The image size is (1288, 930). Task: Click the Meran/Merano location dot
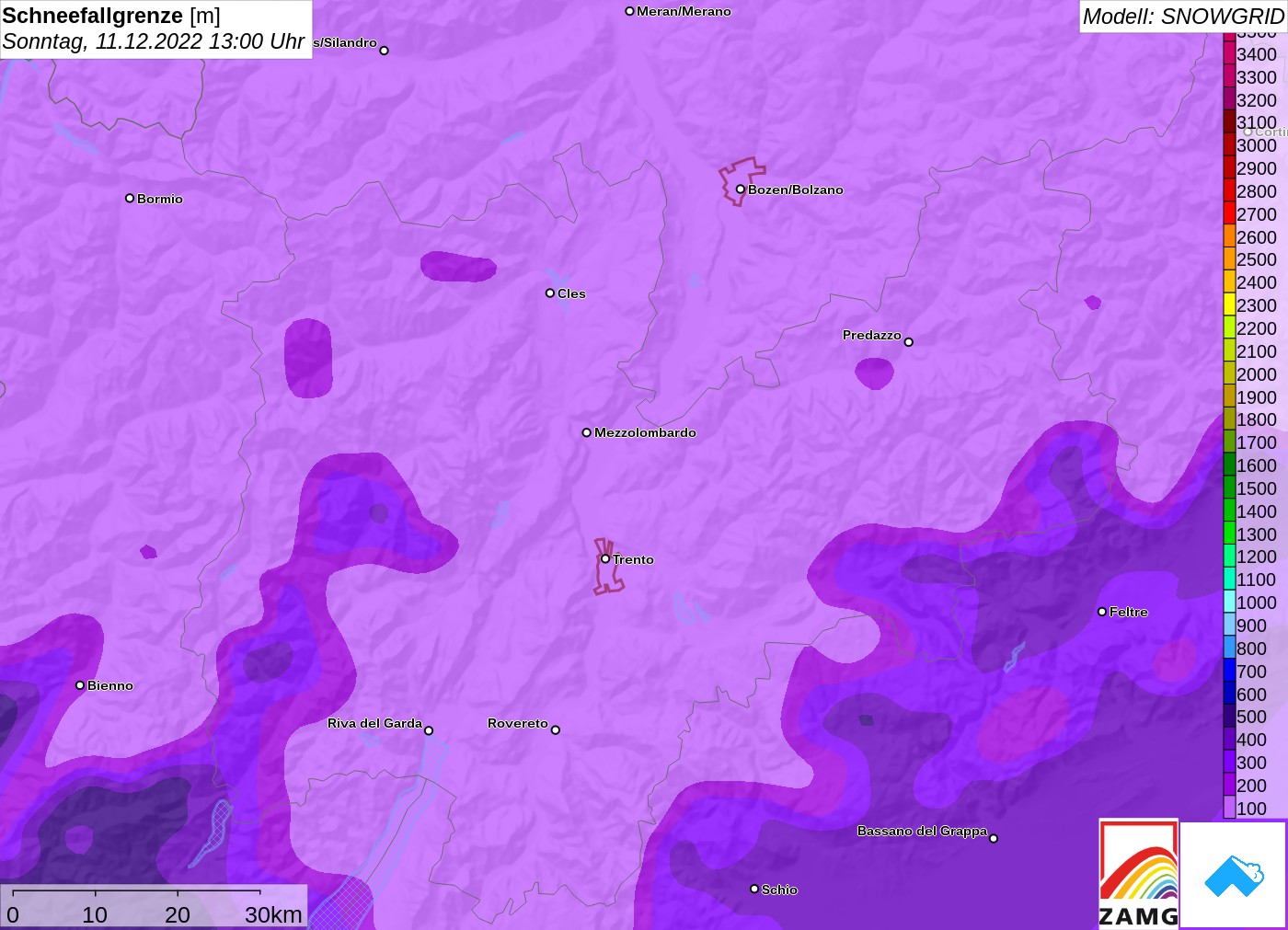click(629, 11)
